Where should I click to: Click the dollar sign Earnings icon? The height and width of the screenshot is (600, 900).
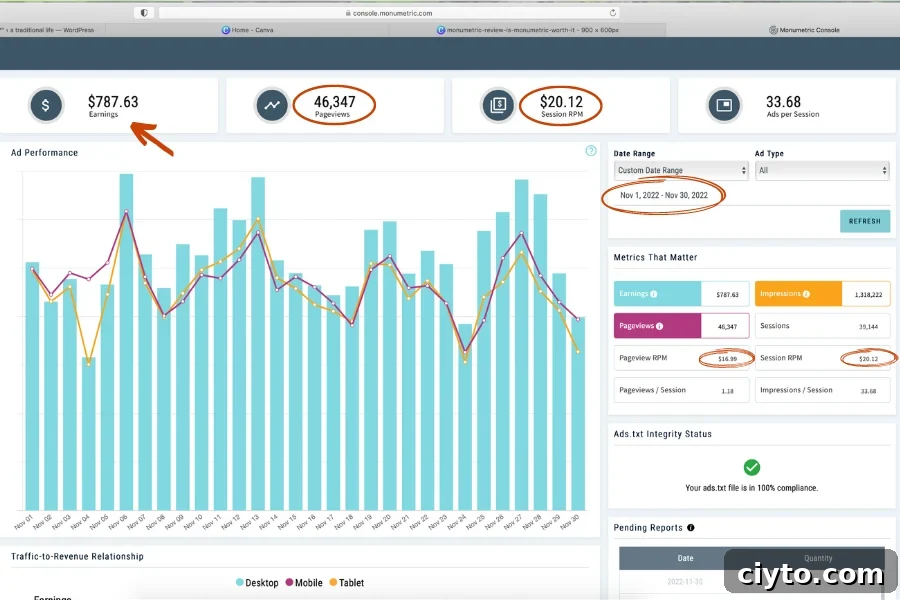point(45,106)
